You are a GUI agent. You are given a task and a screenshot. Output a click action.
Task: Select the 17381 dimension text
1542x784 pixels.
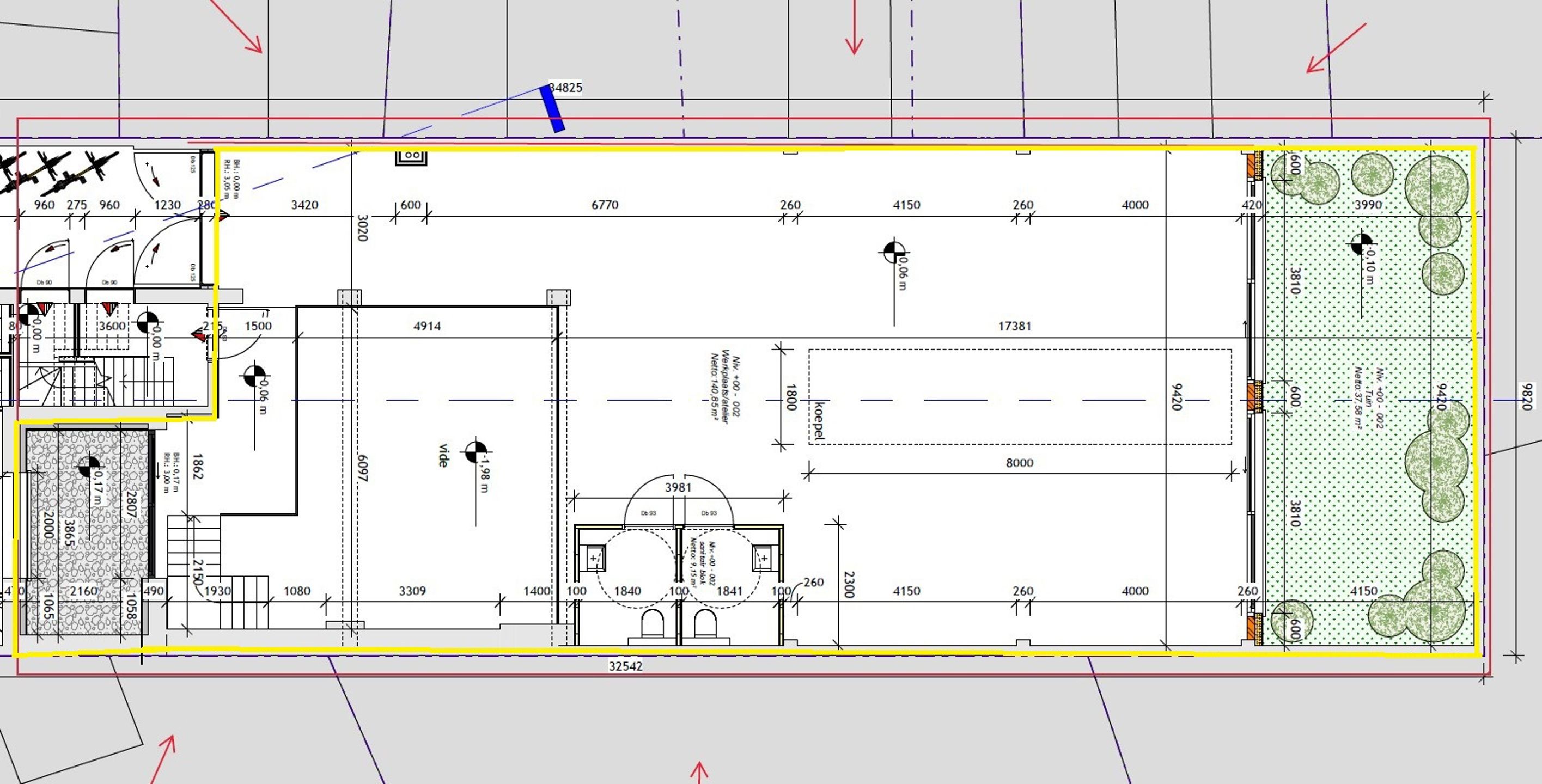pyautogui.click(x=1015, y=326)
